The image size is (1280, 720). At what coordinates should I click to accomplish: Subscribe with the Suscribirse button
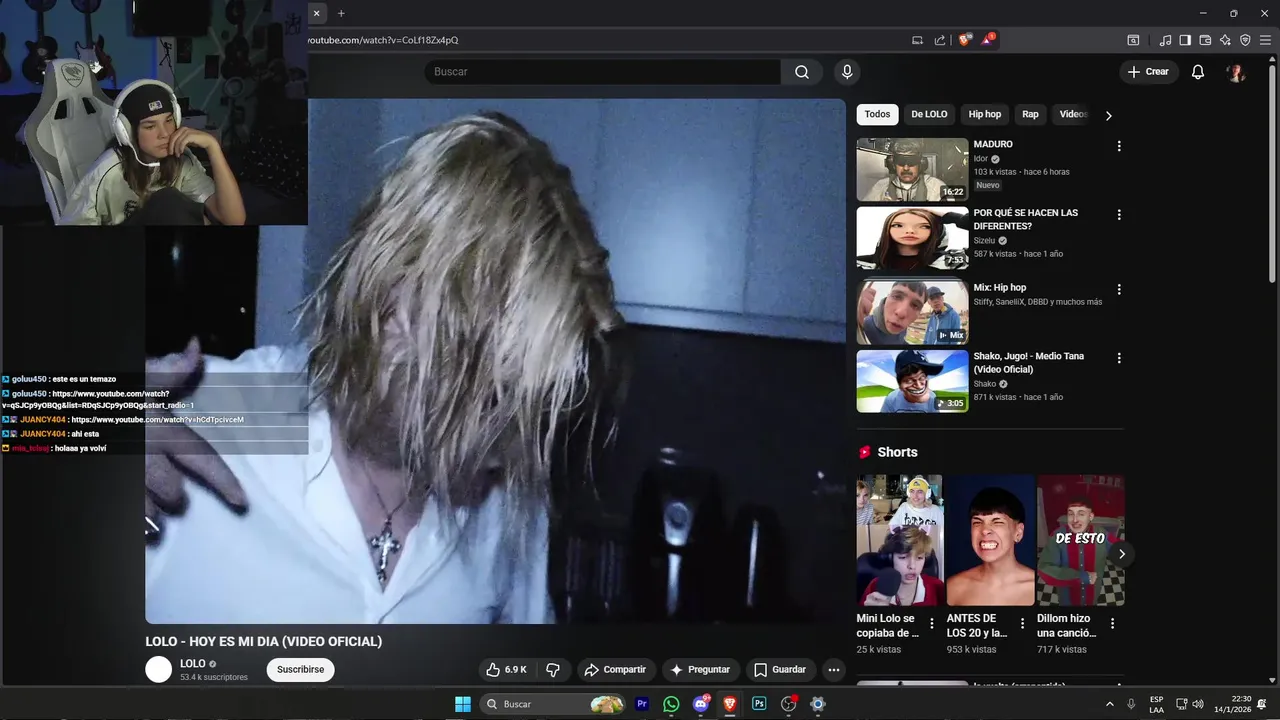click(300, 670)
